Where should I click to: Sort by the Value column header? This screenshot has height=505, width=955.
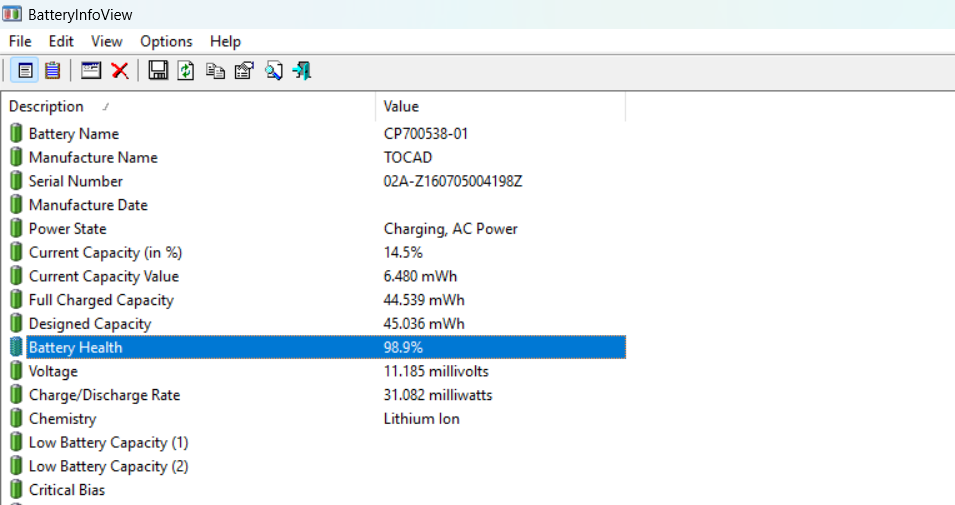[x=501, y=106]
